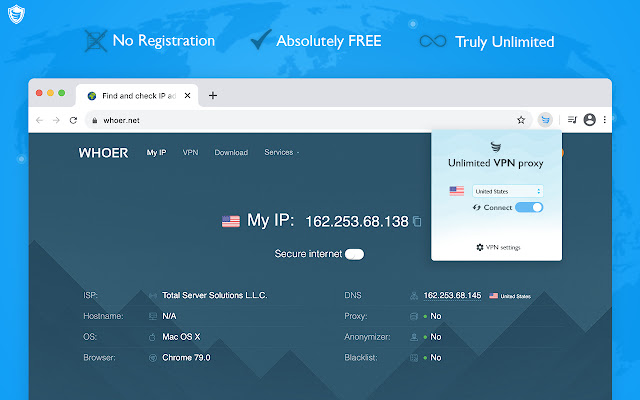The width and height of the screenshot is (640, 400).
Task: Click the Connect arrows icon in popup
Action: [x=476, y=207]
